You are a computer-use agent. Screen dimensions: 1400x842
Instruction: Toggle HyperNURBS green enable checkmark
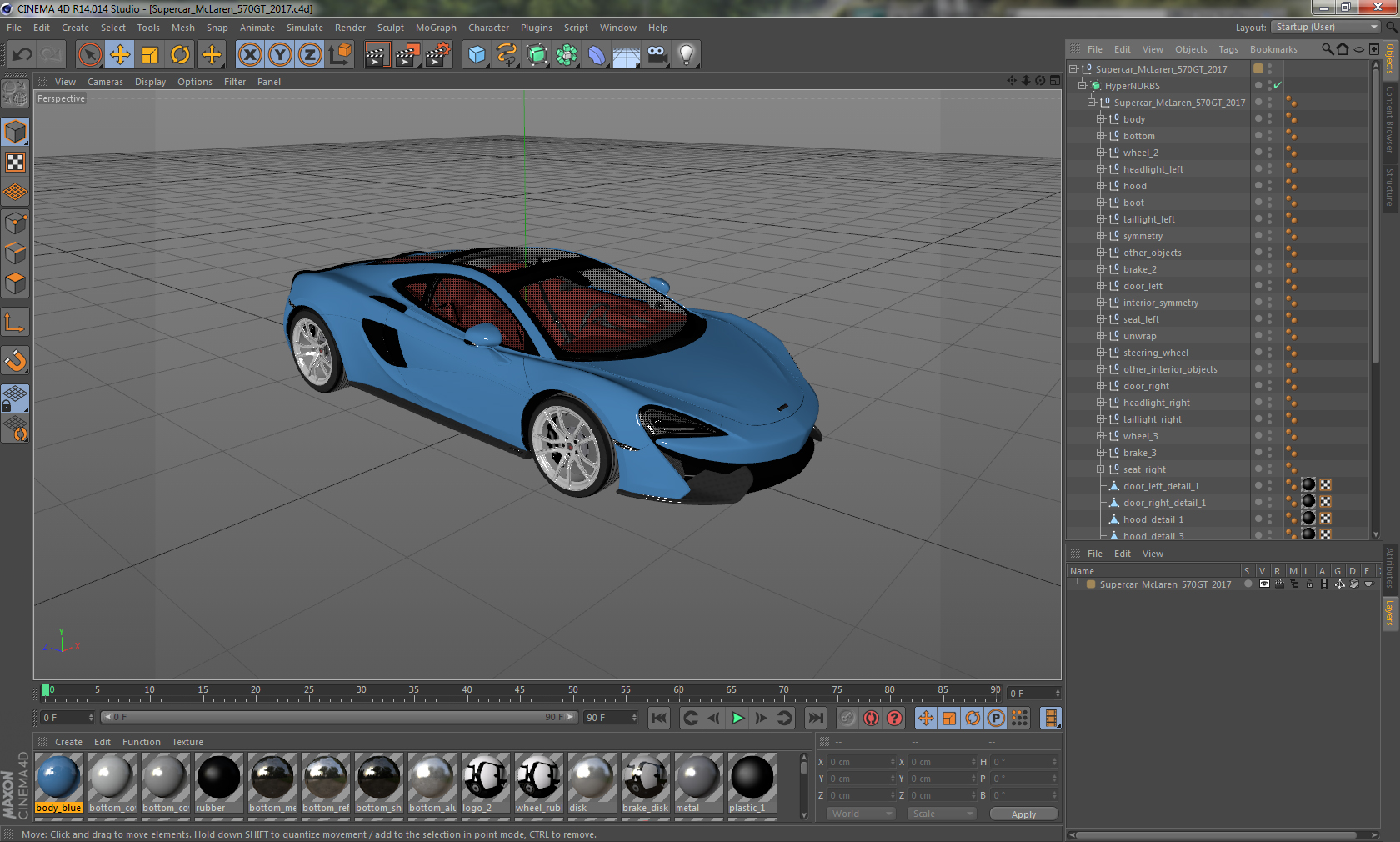tap(1277, 85)
